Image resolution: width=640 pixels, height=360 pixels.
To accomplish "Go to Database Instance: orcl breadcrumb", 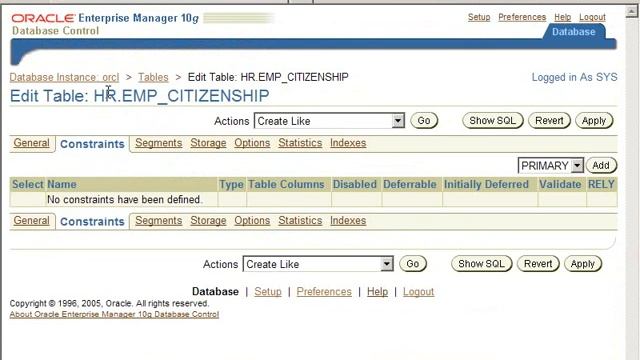I will point(64,77).
